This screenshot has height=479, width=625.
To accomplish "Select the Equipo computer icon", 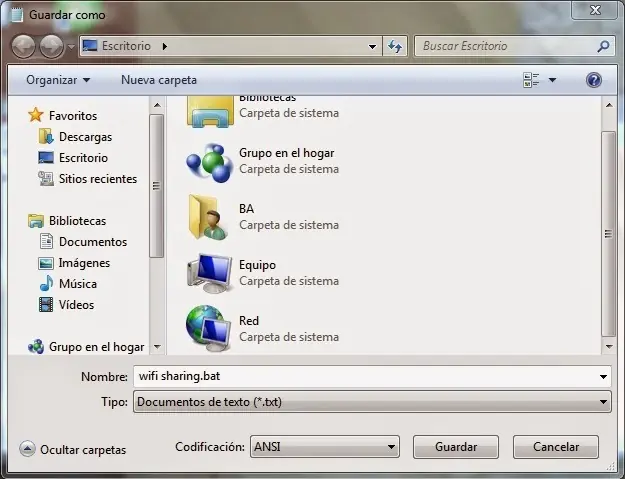I will (210, 273).
